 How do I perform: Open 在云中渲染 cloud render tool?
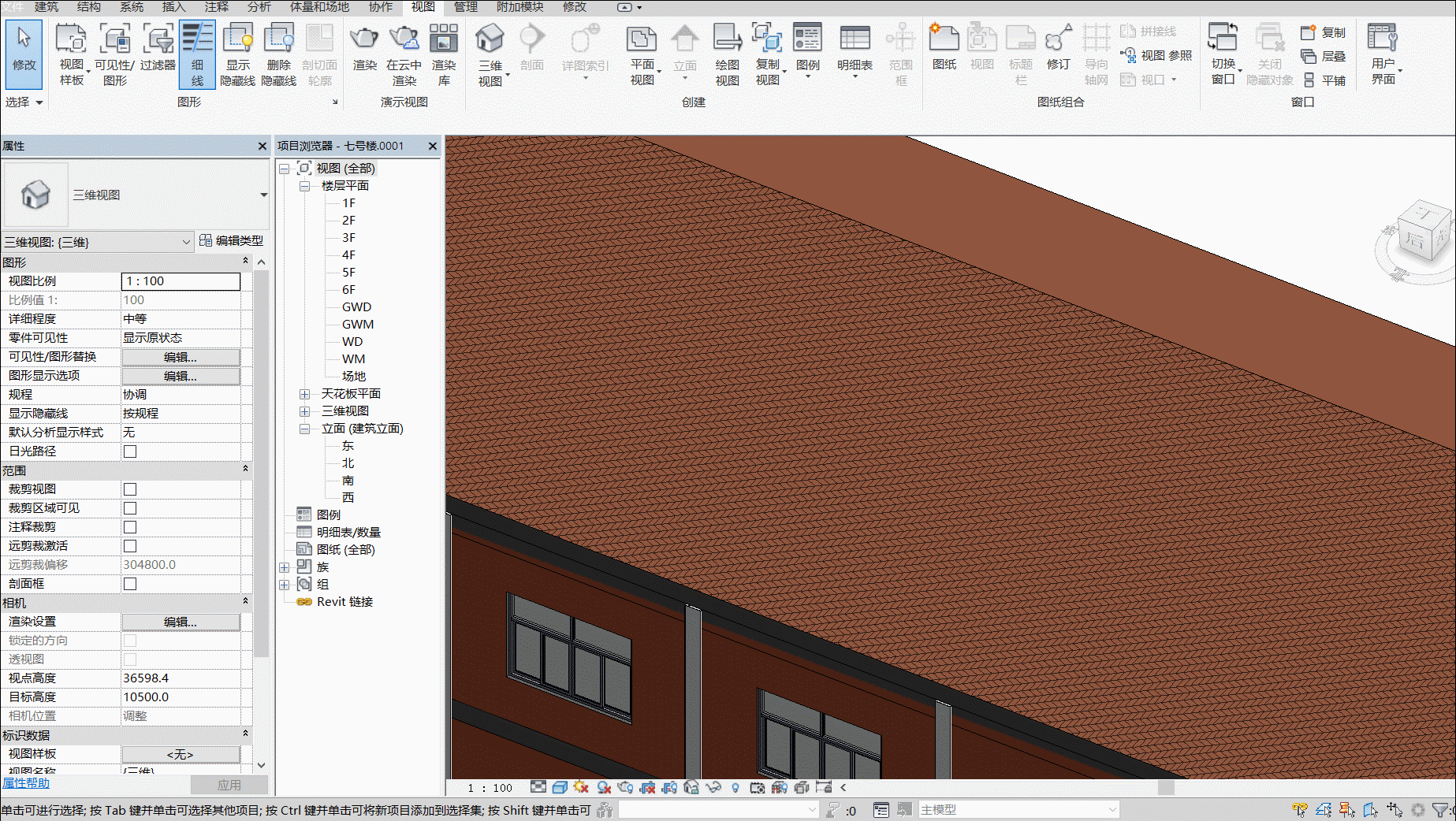pos(404,54)
